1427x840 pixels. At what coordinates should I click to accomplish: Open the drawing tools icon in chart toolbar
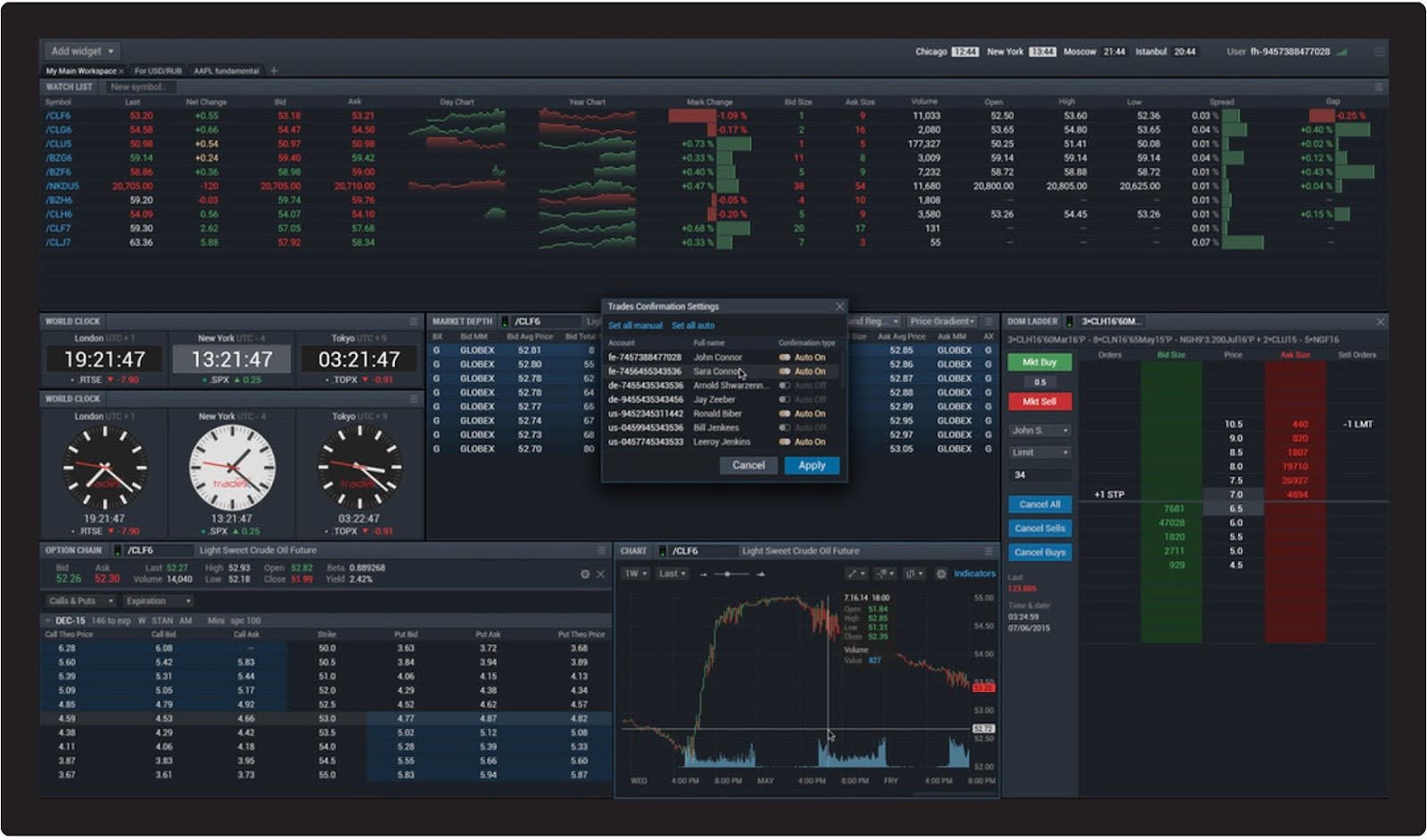(x=856, y=574)
